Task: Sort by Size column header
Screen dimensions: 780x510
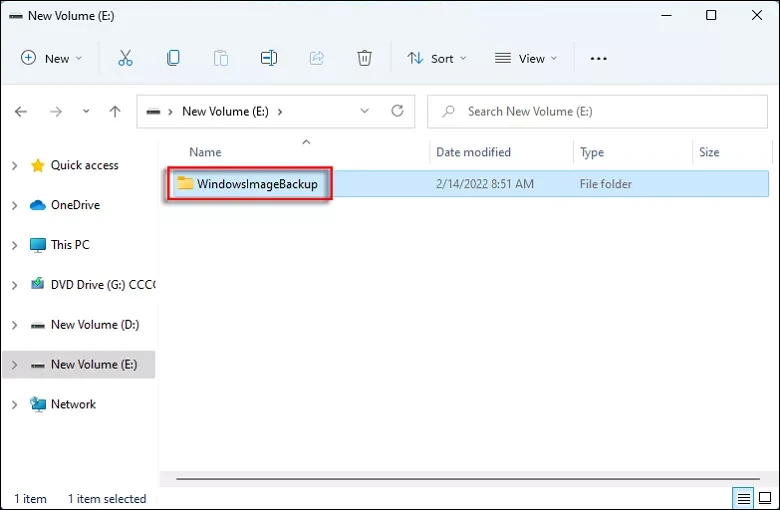Action: coord(709,152)
